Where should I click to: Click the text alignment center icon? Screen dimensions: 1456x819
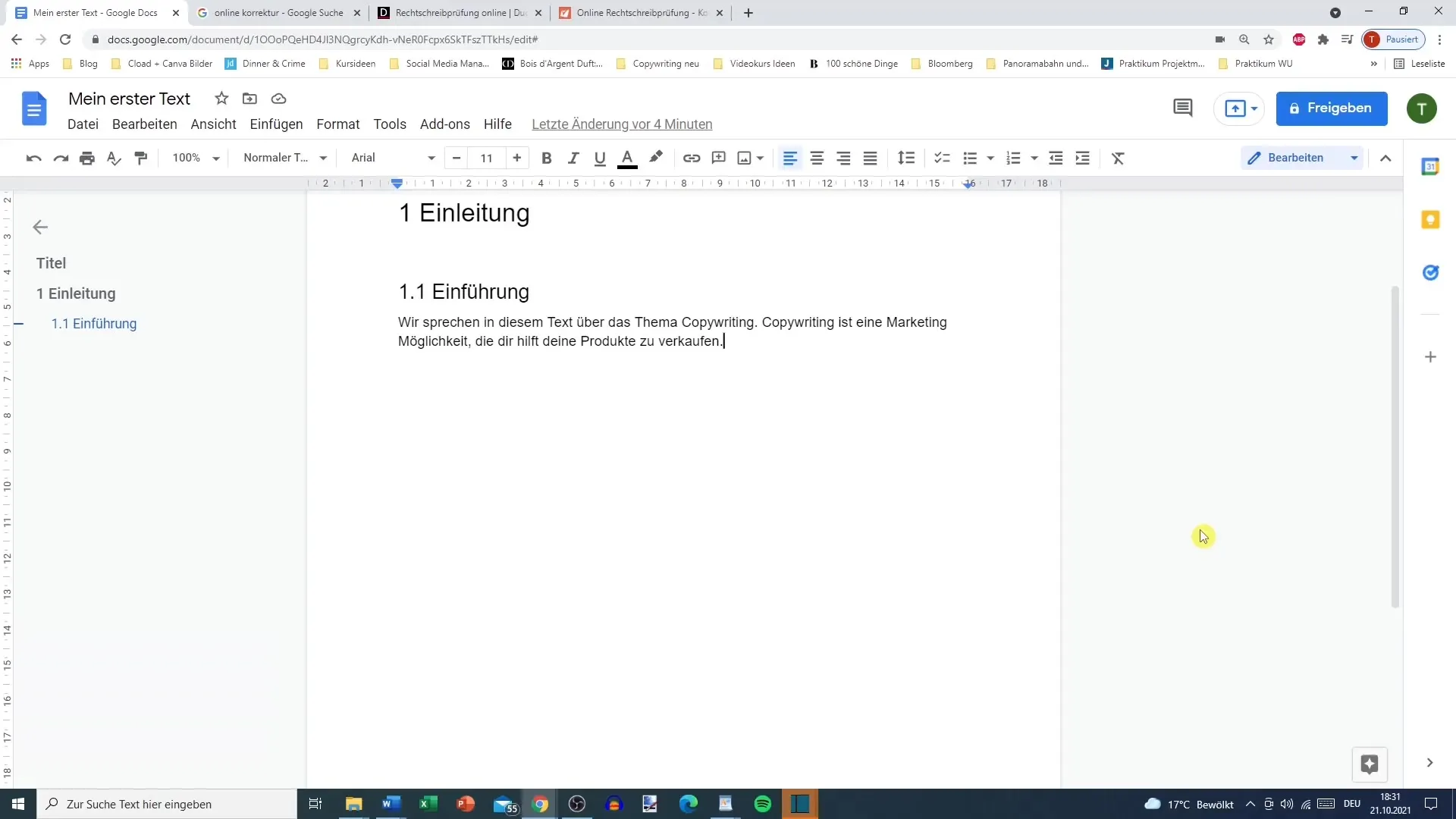[817, 158]
